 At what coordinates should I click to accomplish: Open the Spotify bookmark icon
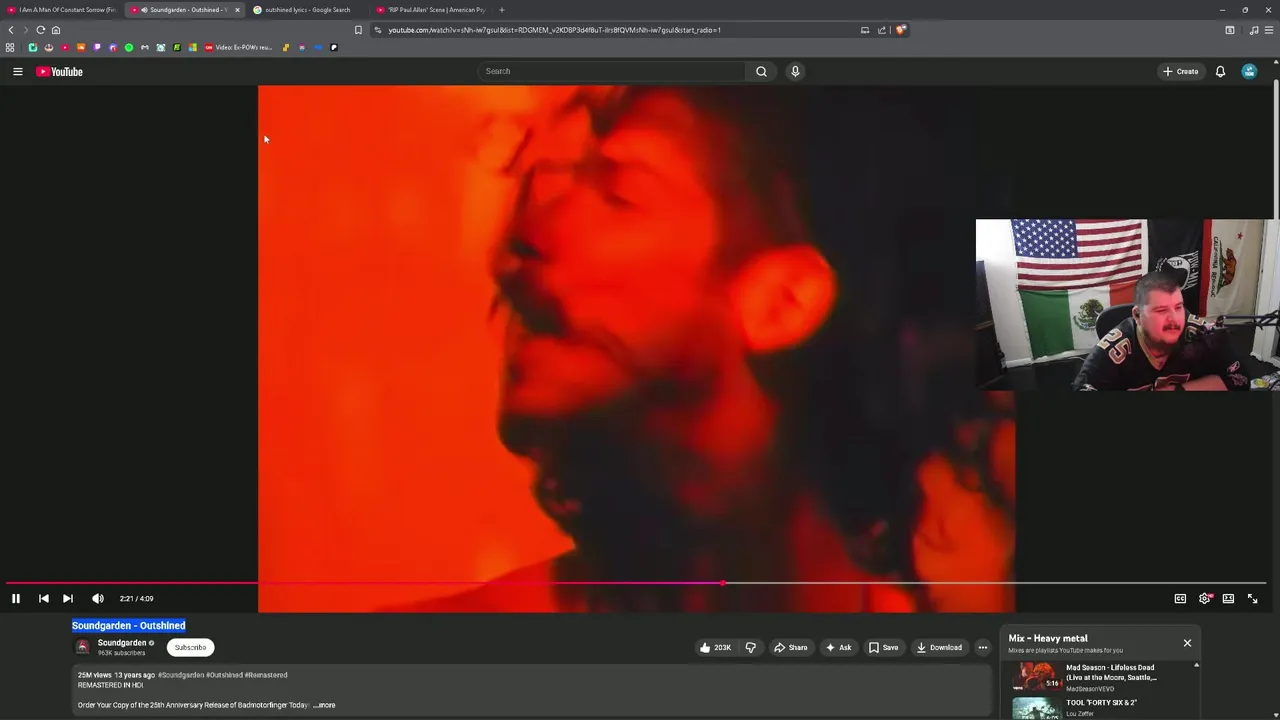tap(129, 47)
